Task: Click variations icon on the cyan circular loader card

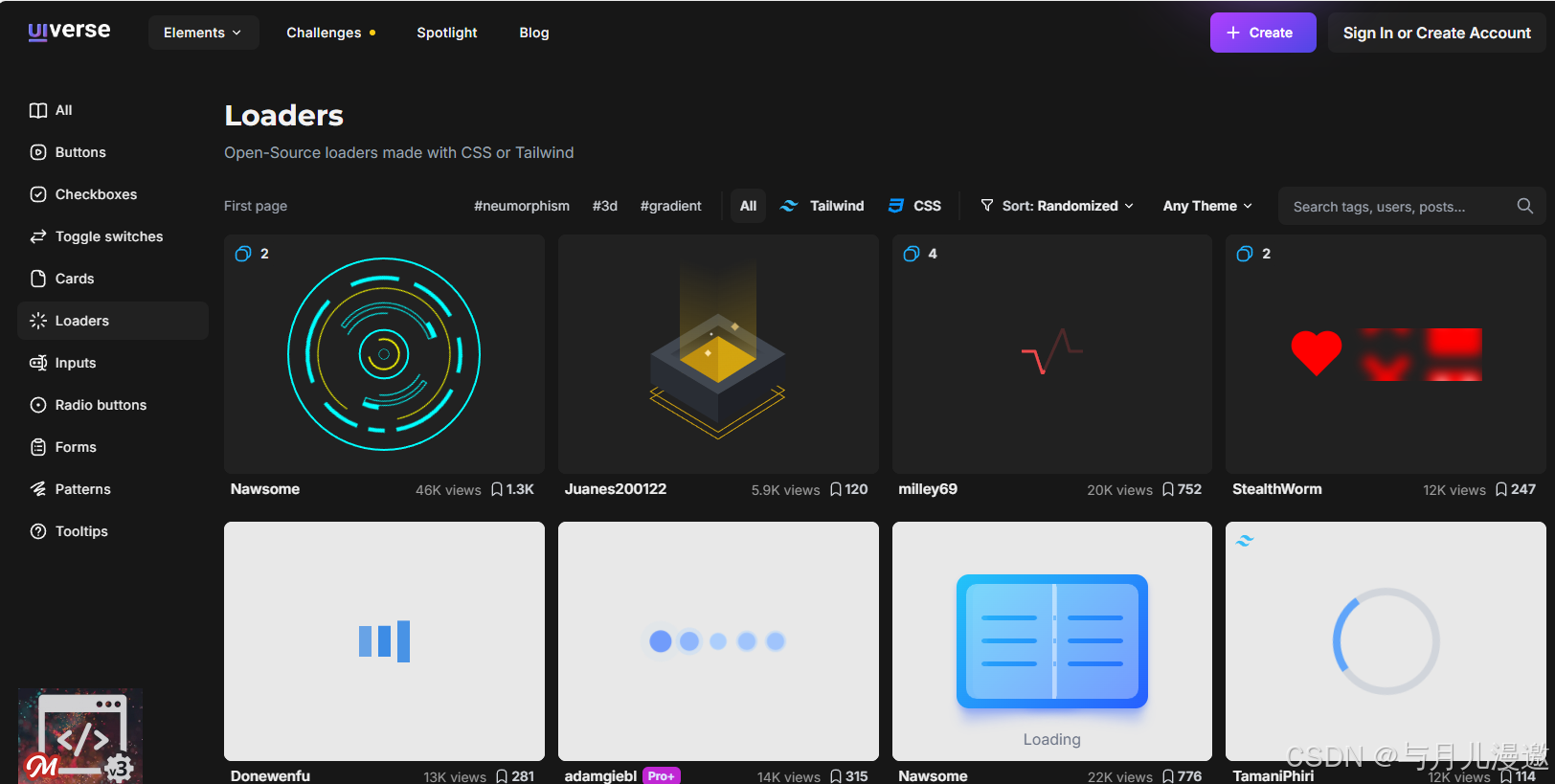Action: (243, 254)
